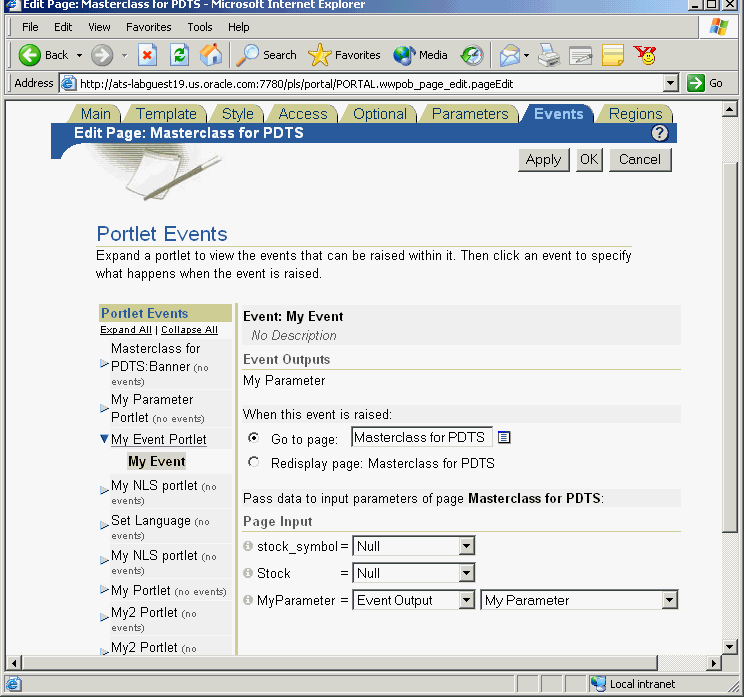Viewport: 744px width, 697px height.
Task: Expand the Masterclass for PDTS:Banner node
Action: tap(104, 364)
